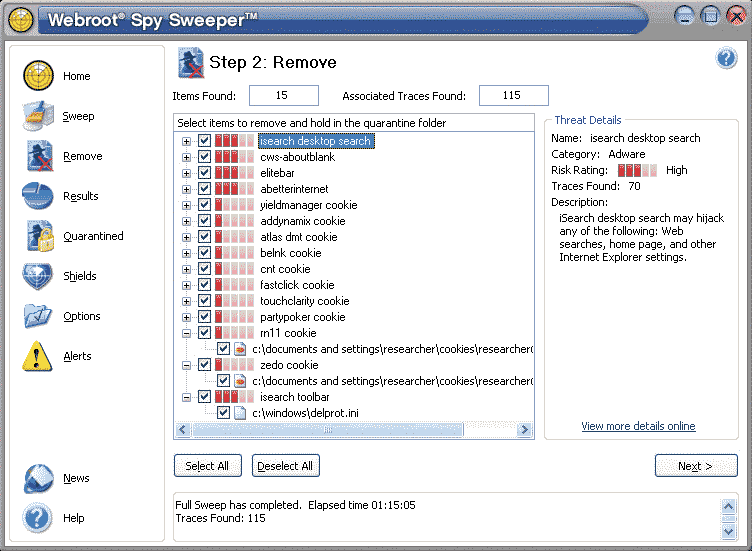752x551 pixels.
Task: Collapse isearch toolbar node
Action: pos(187,398)
